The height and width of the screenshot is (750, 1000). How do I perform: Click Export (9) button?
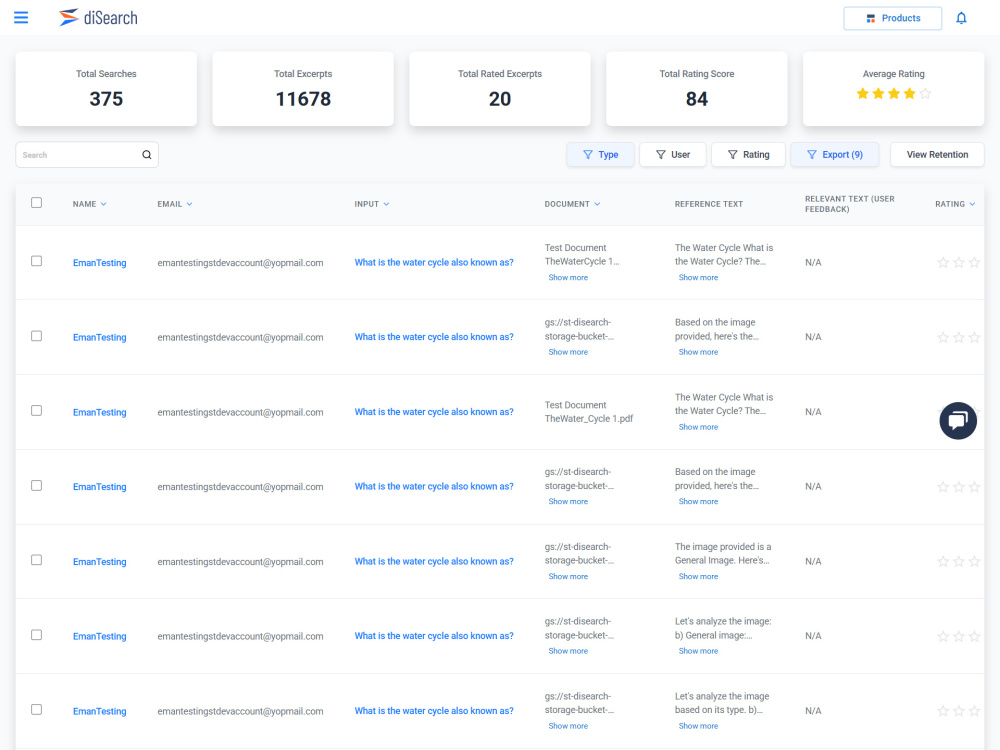click(x=834, y=155)
